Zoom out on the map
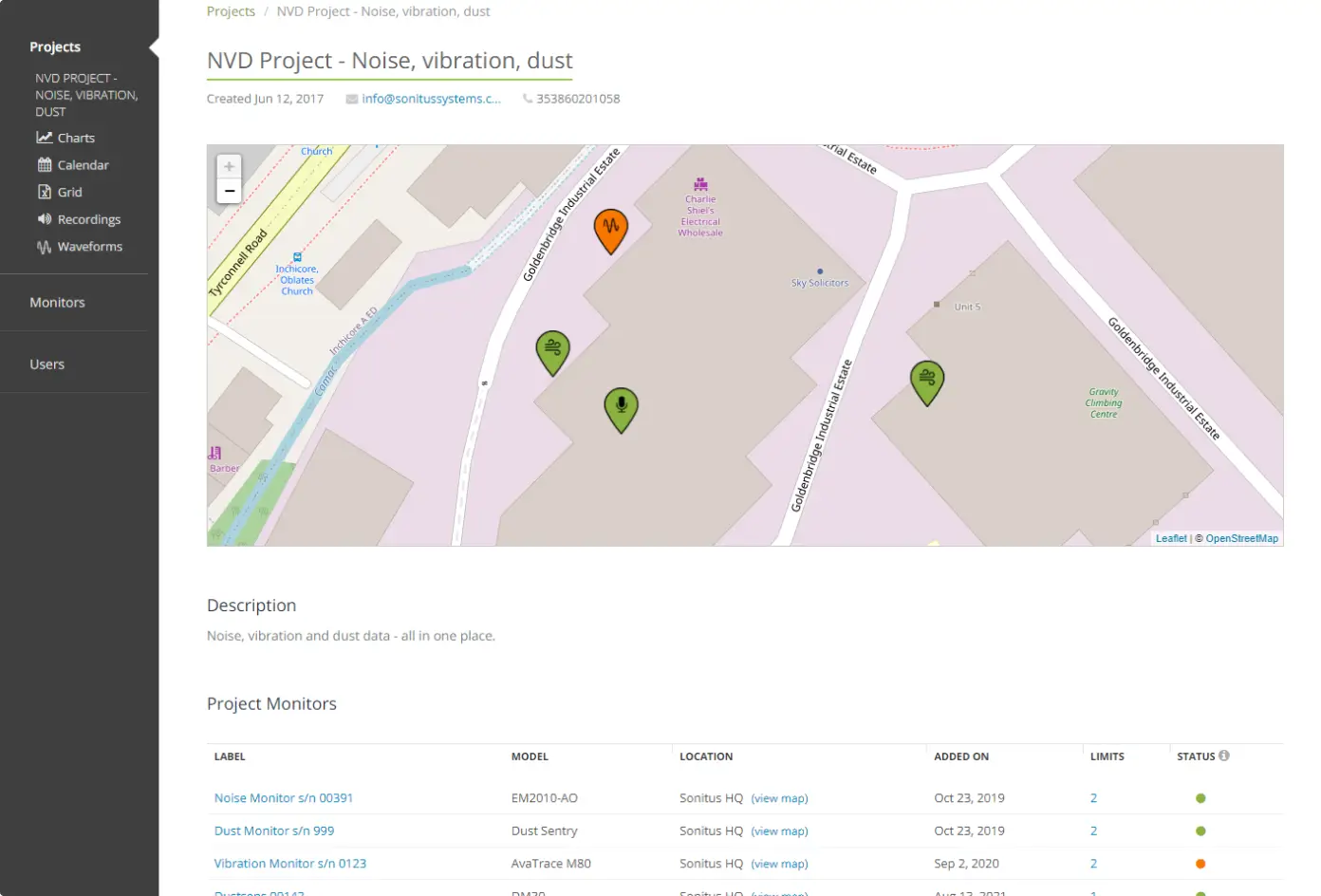1321x896 pixels. tap(229, 191)
